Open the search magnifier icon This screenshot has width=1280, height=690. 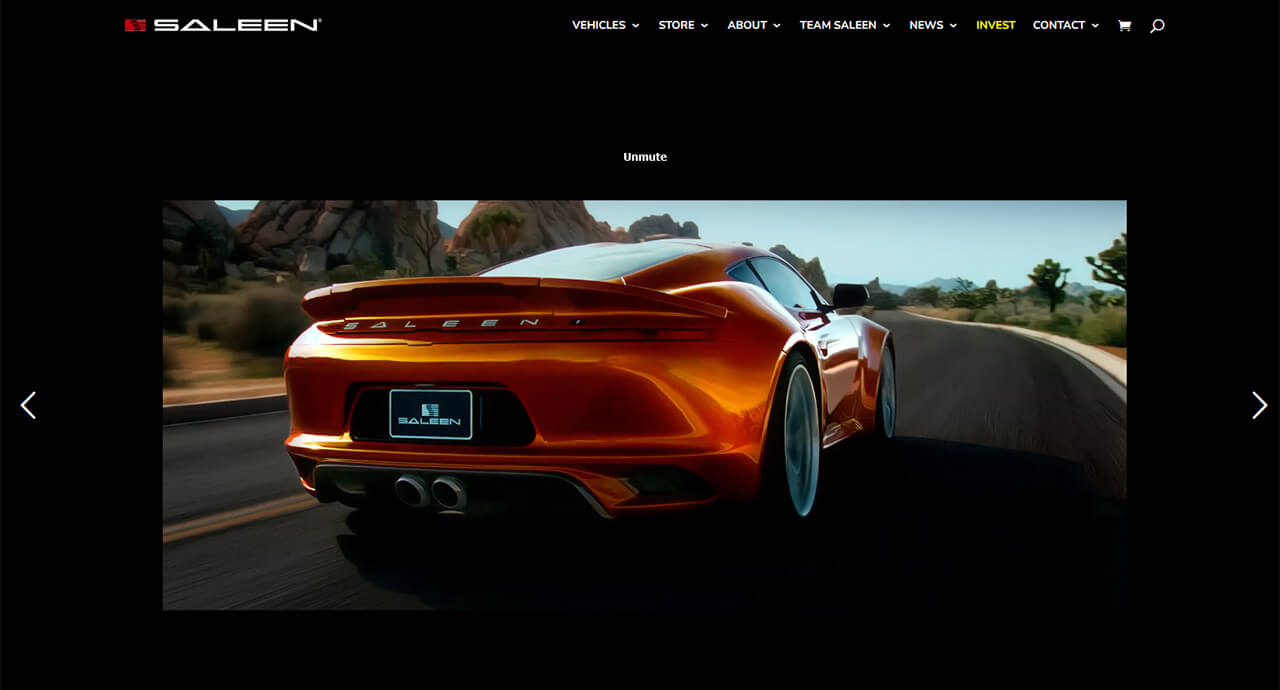[x=1157, y=26]
